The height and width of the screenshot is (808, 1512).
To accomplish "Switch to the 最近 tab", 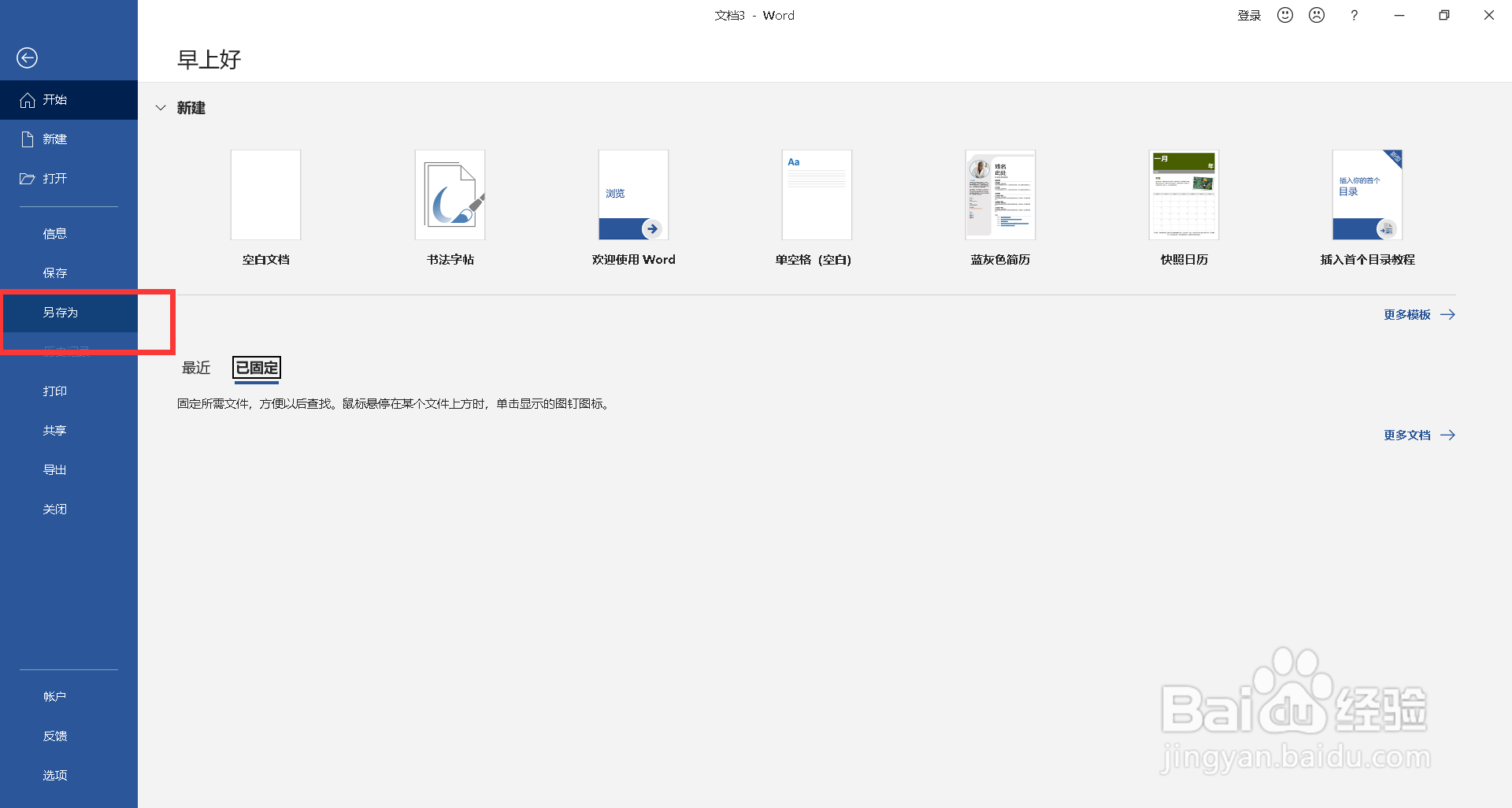I will click(x=196, y=368).
